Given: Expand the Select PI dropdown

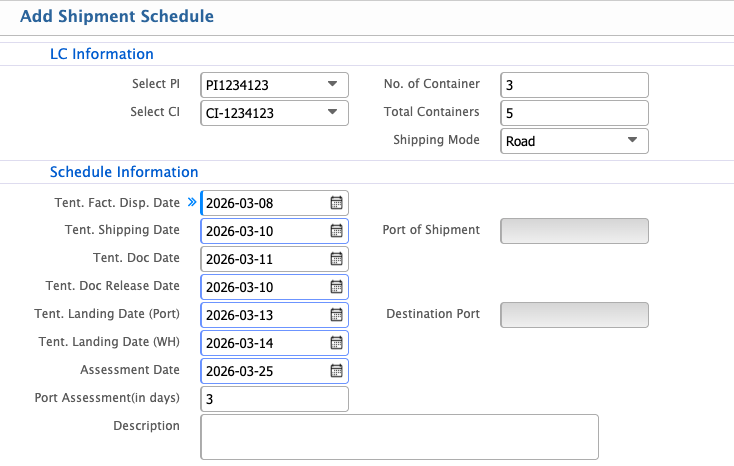Looking at the screenshot, I should [332, 85].
